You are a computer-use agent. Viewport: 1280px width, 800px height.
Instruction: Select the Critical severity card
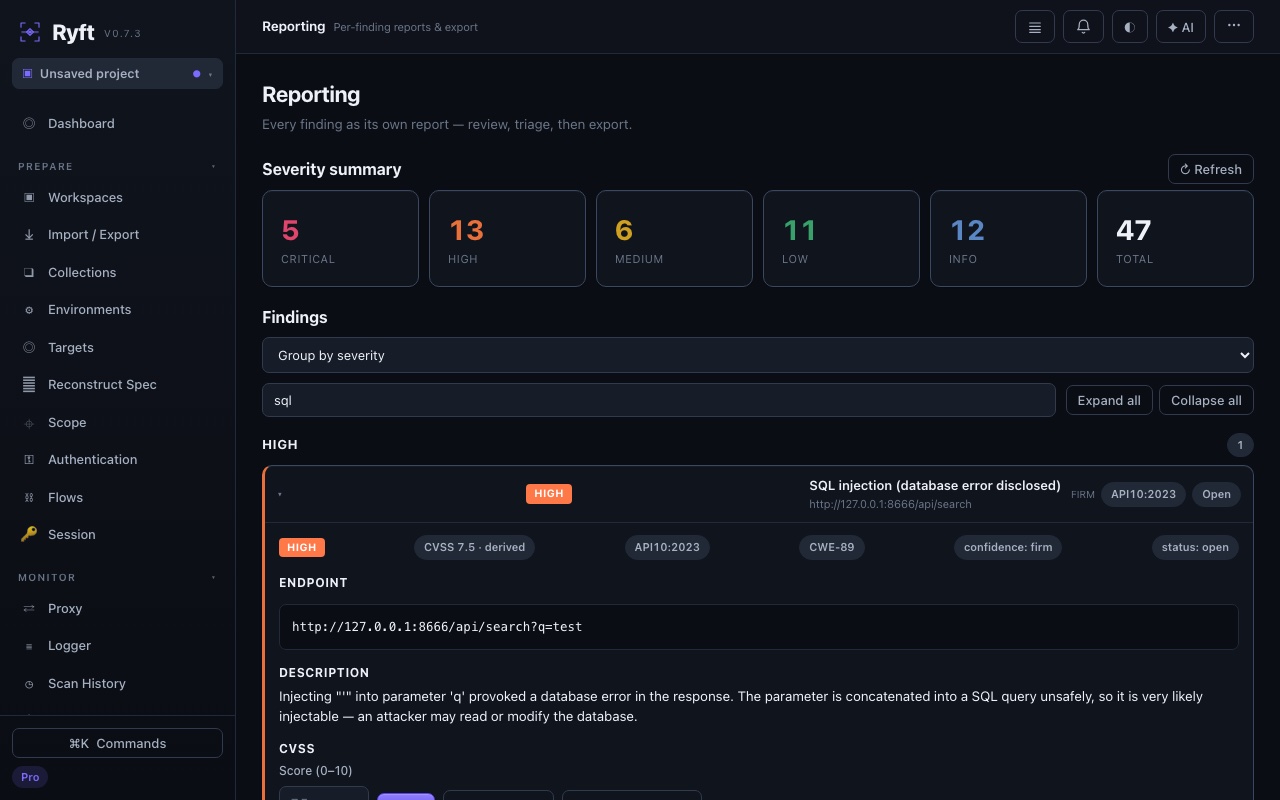click(340, 238)
